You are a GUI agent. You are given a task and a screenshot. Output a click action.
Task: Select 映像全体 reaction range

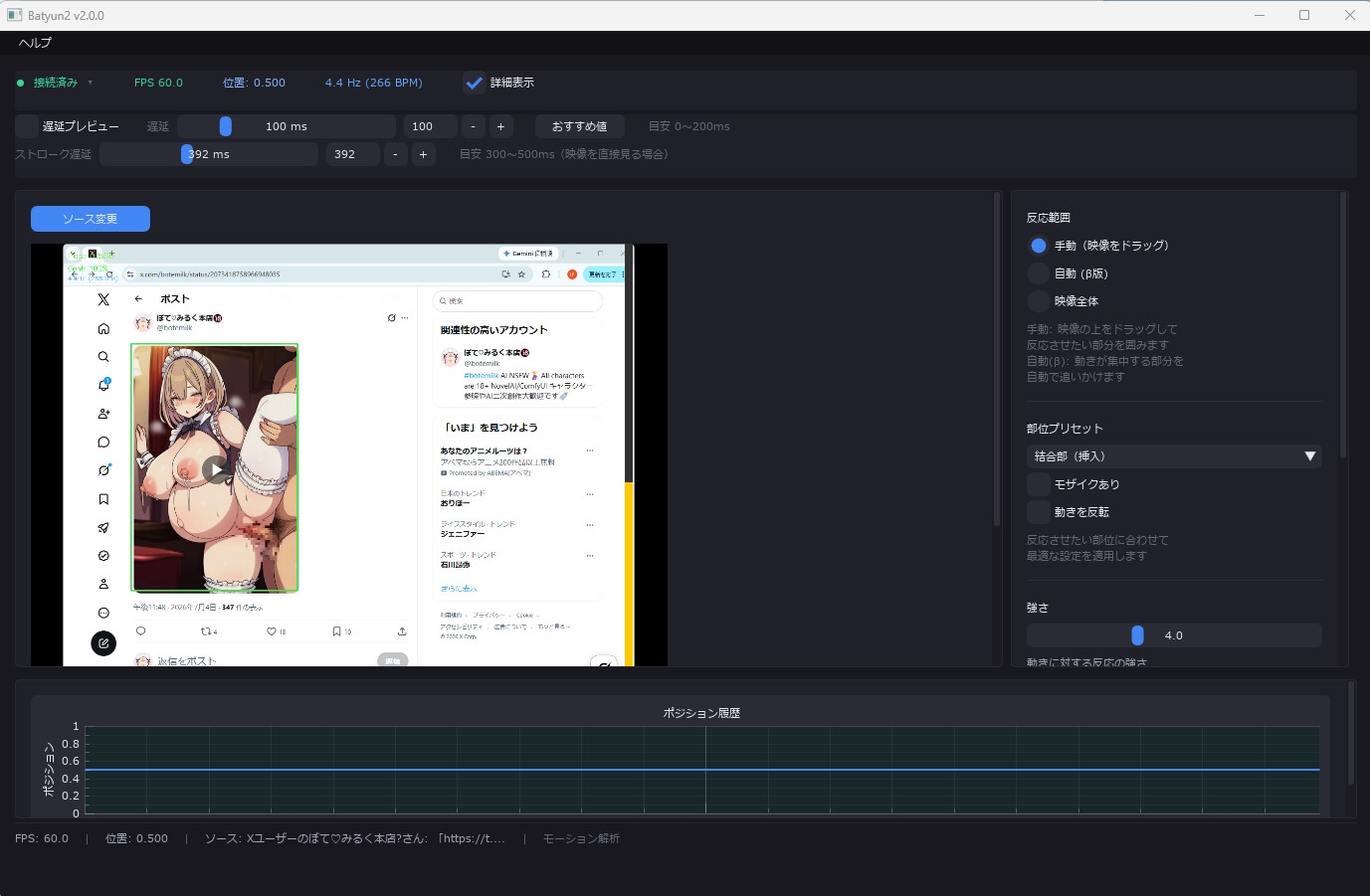[x=1039, y=301]
